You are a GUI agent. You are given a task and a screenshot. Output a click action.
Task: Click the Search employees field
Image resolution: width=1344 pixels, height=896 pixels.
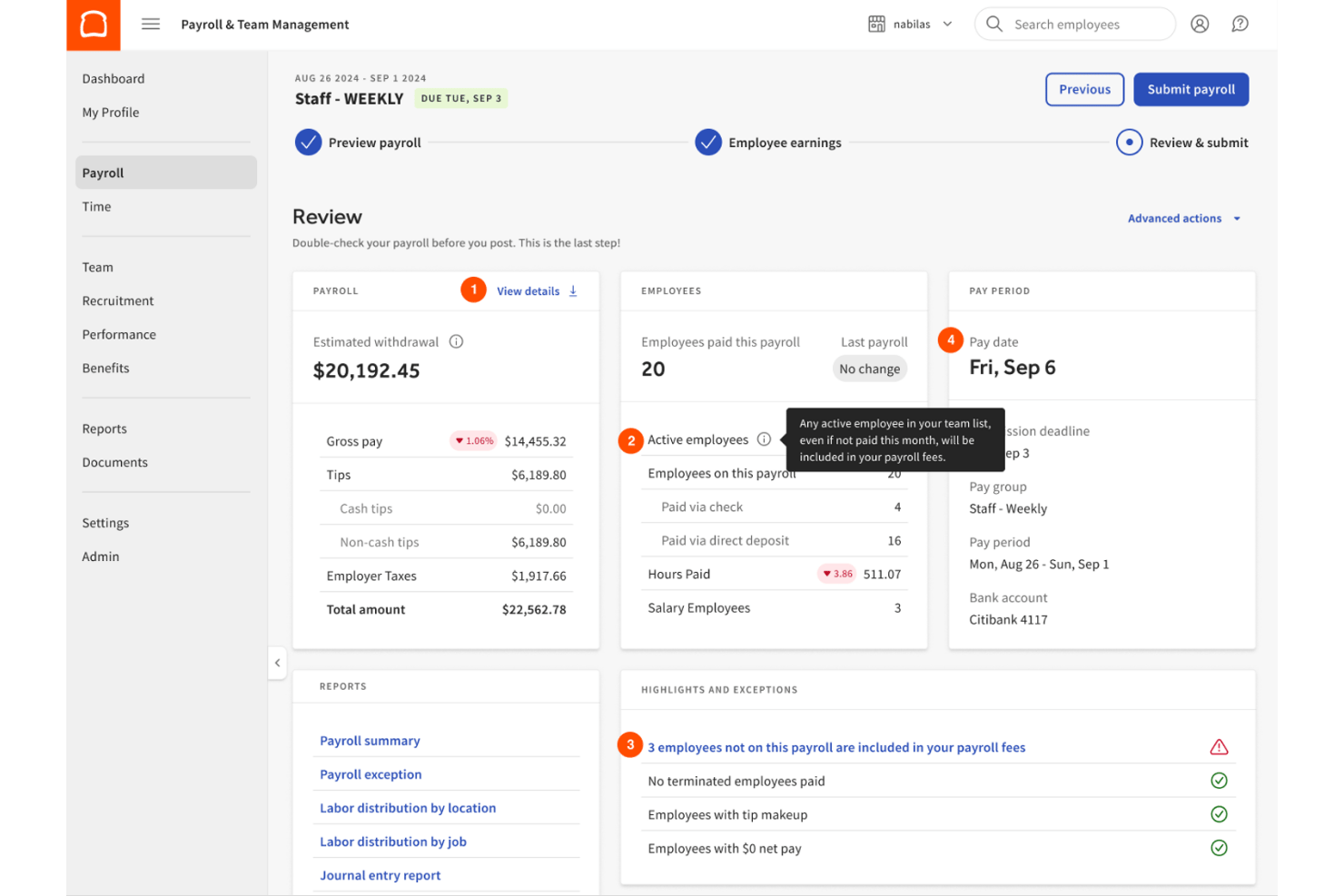click(x=1075, y=25)
